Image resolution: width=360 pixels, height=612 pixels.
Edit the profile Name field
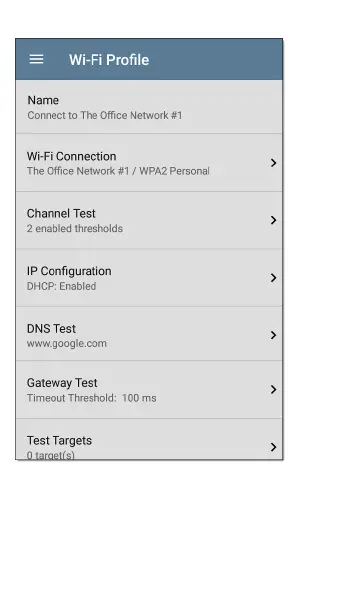pos(149,107)
